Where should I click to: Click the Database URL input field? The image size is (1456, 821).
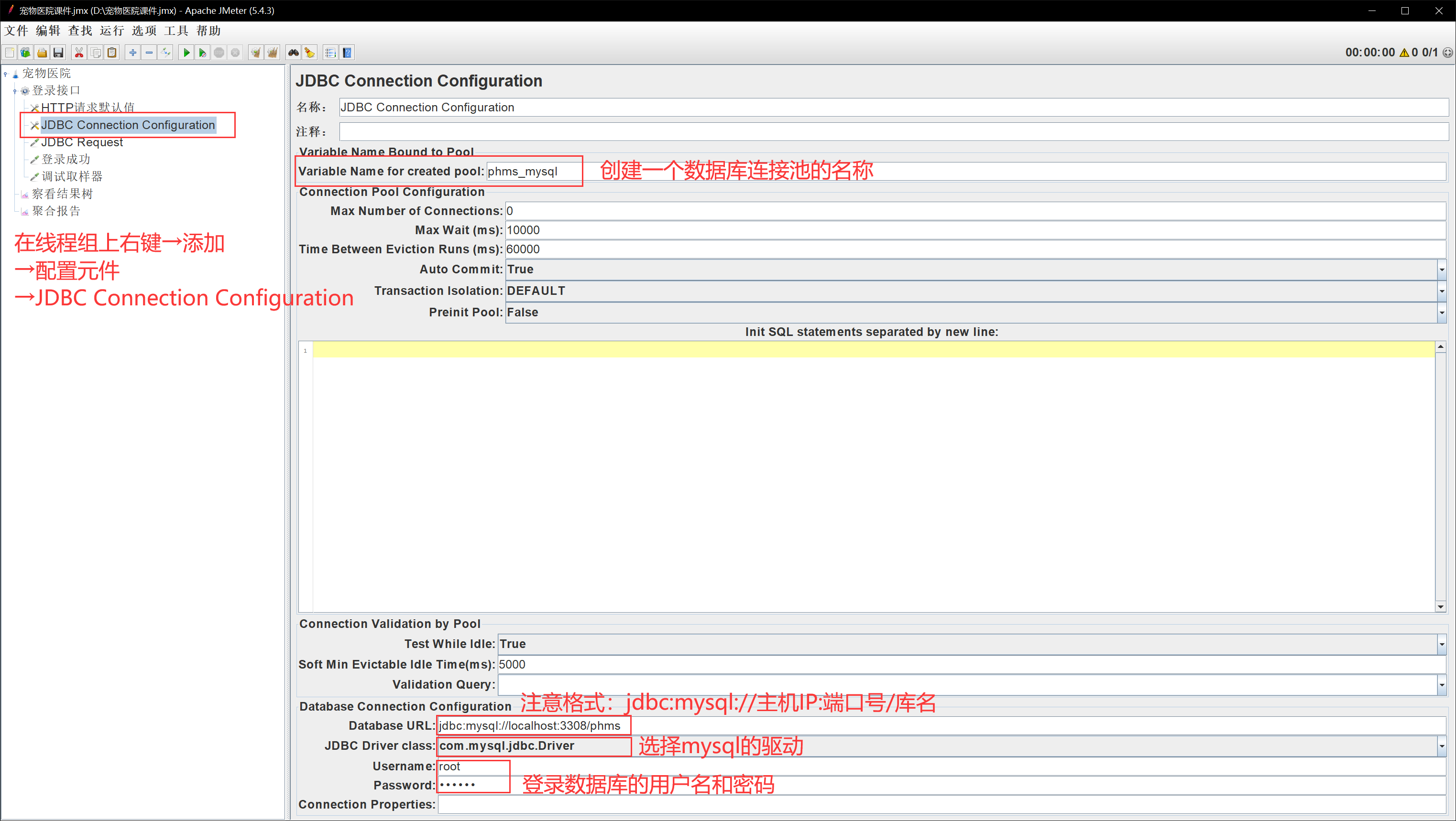[848, 725]
